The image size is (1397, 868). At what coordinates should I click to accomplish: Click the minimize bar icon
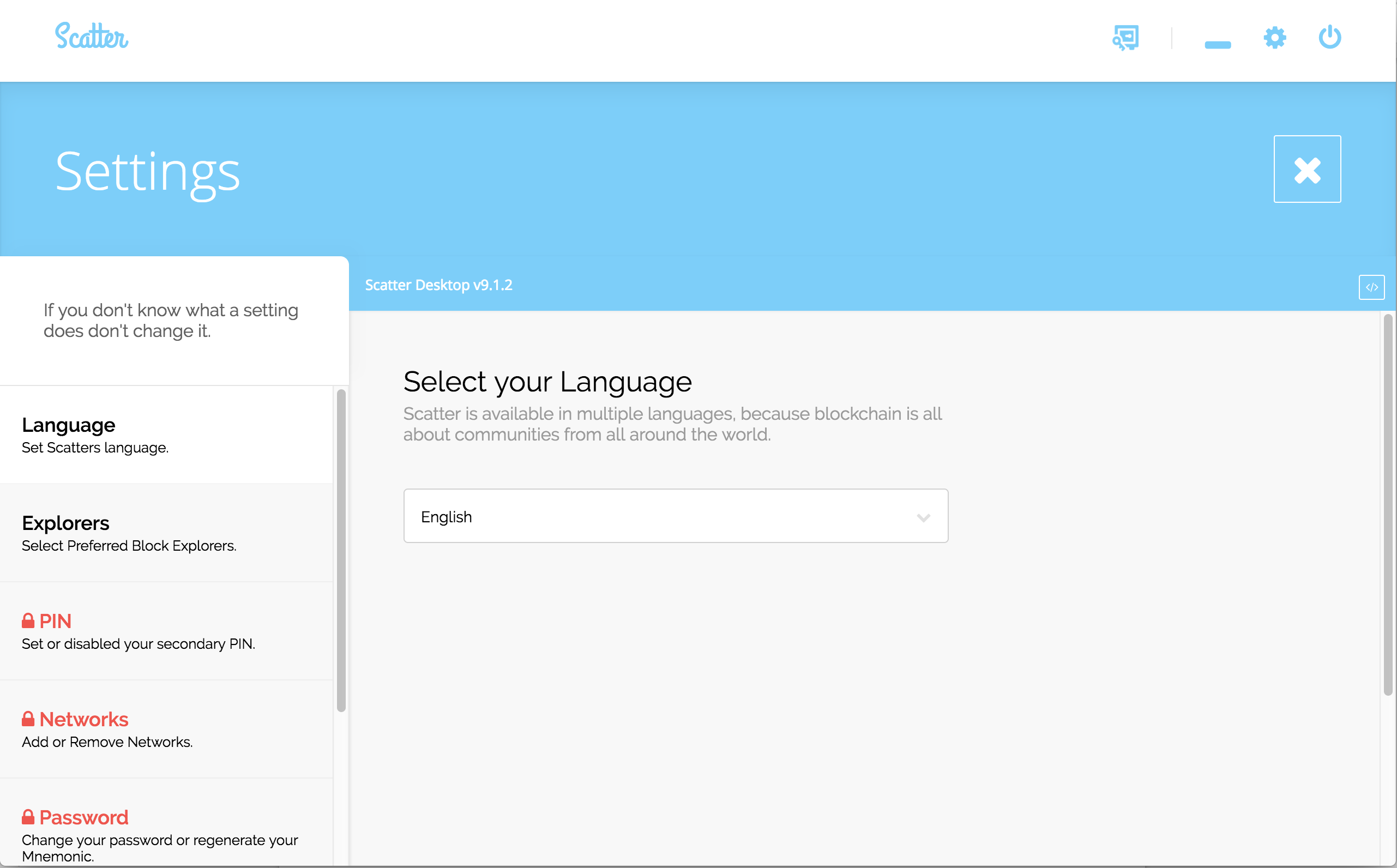(1218, 45)
